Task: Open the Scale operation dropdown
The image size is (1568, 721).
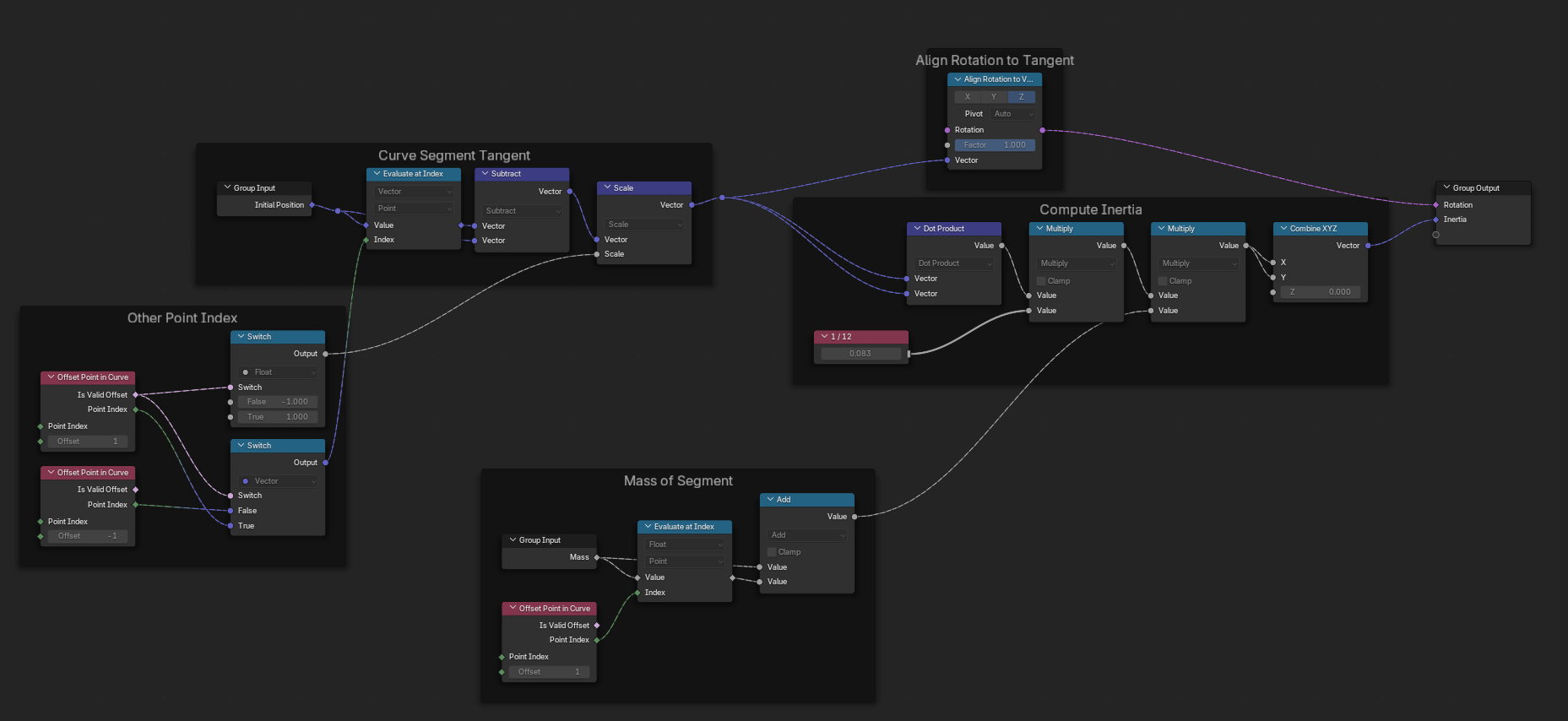Action: [x=644, y=225]
